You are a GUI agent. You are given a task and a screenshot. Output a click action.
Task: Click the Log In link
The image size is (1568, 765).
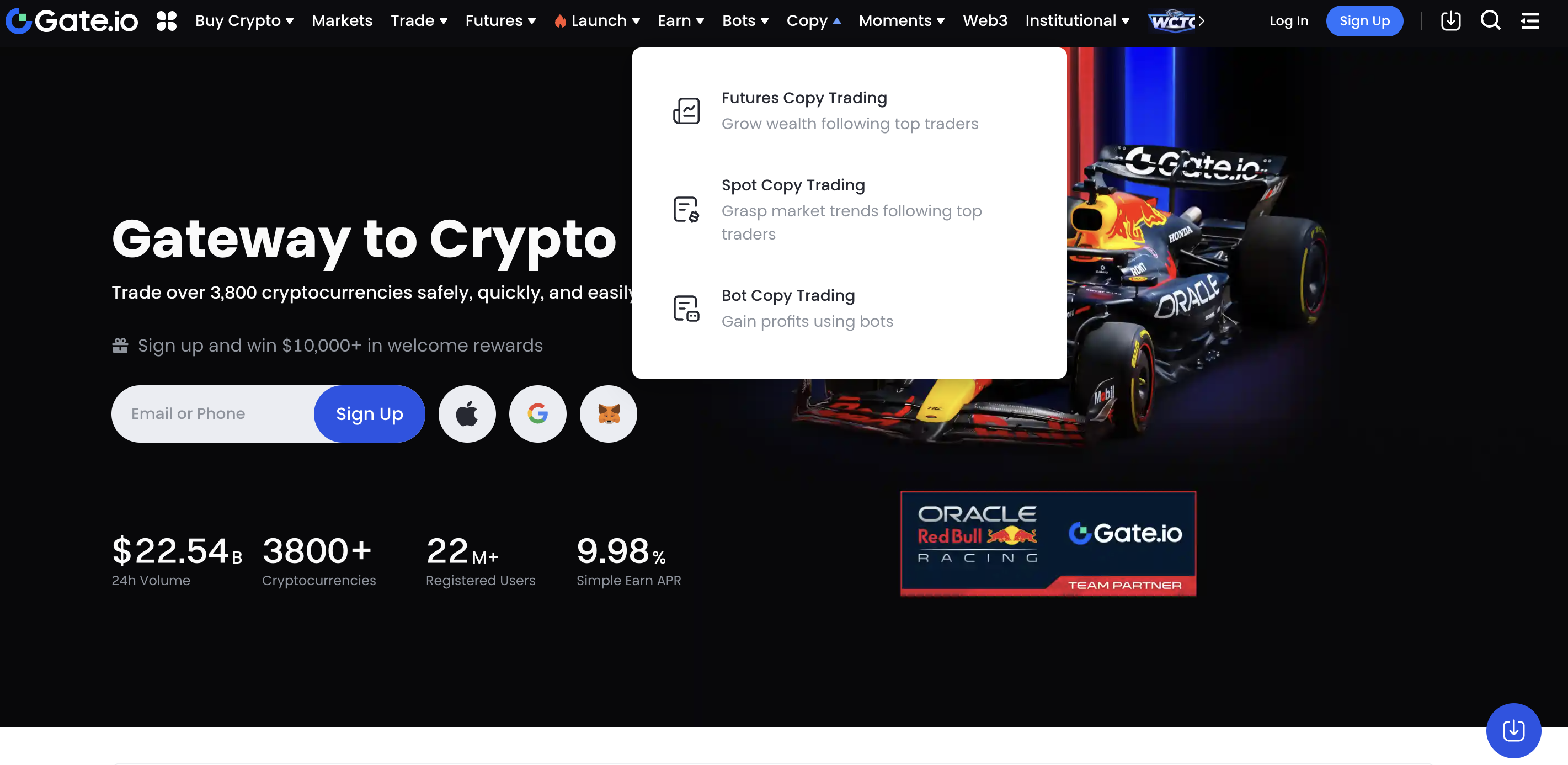point(1289,21)
